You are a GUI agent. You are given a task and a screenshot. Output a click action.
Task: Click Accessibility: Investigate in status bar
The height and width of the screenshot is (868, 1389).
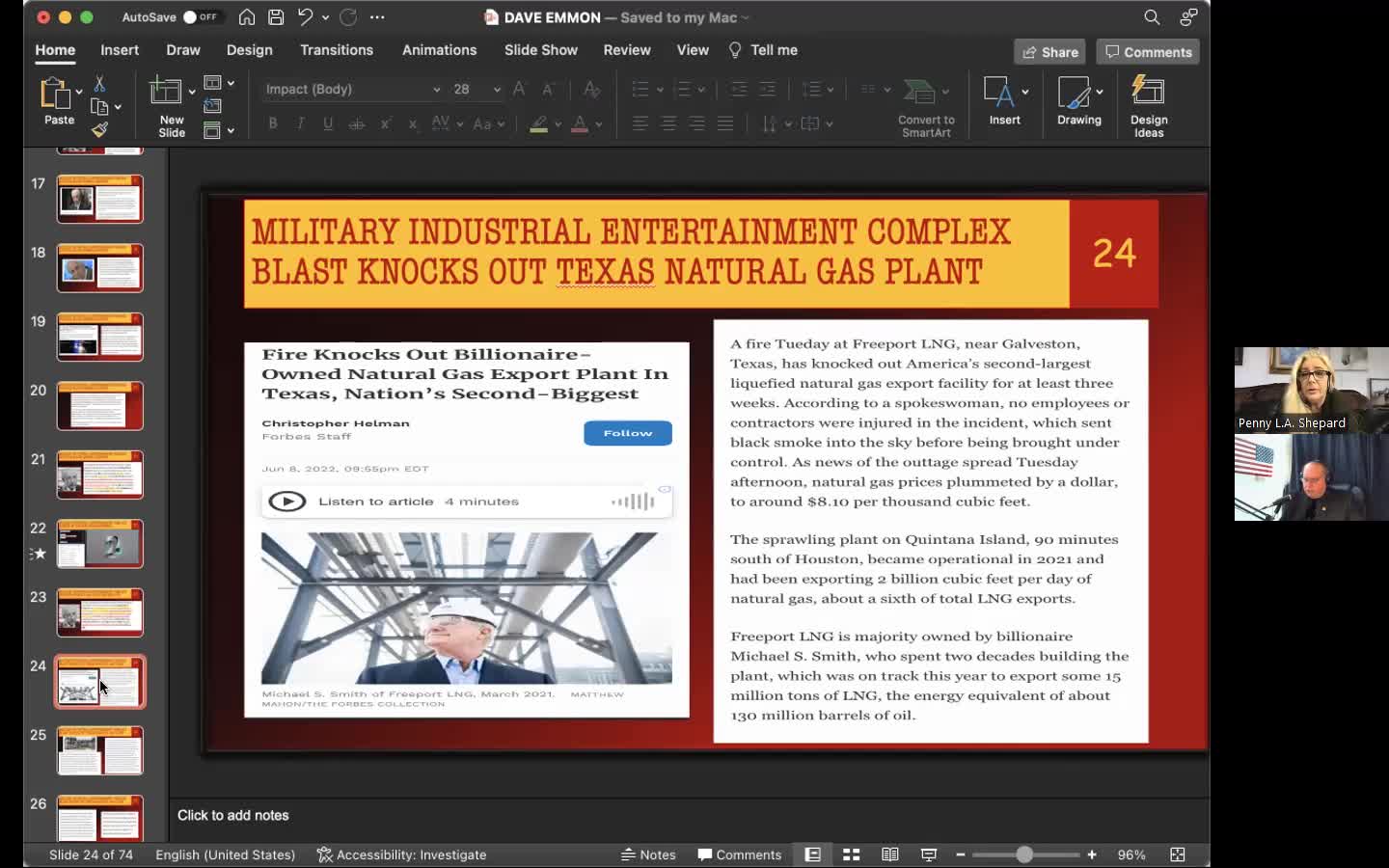coord(401,854)
